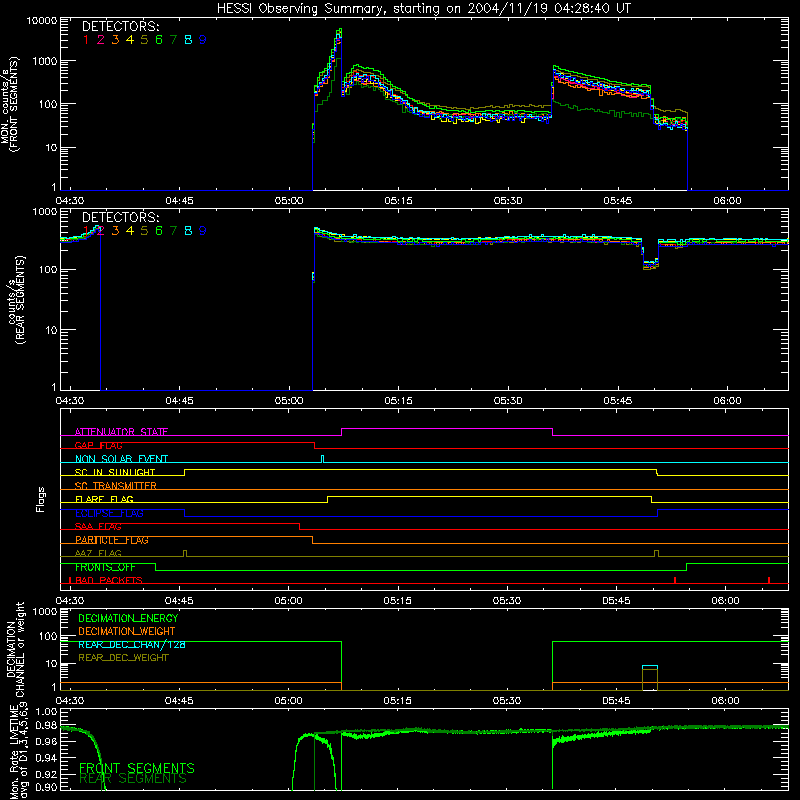Click '10000' tick on front segments y-axis
The image size is (800, 800).
pyautogui.click(x=42, y=21)
